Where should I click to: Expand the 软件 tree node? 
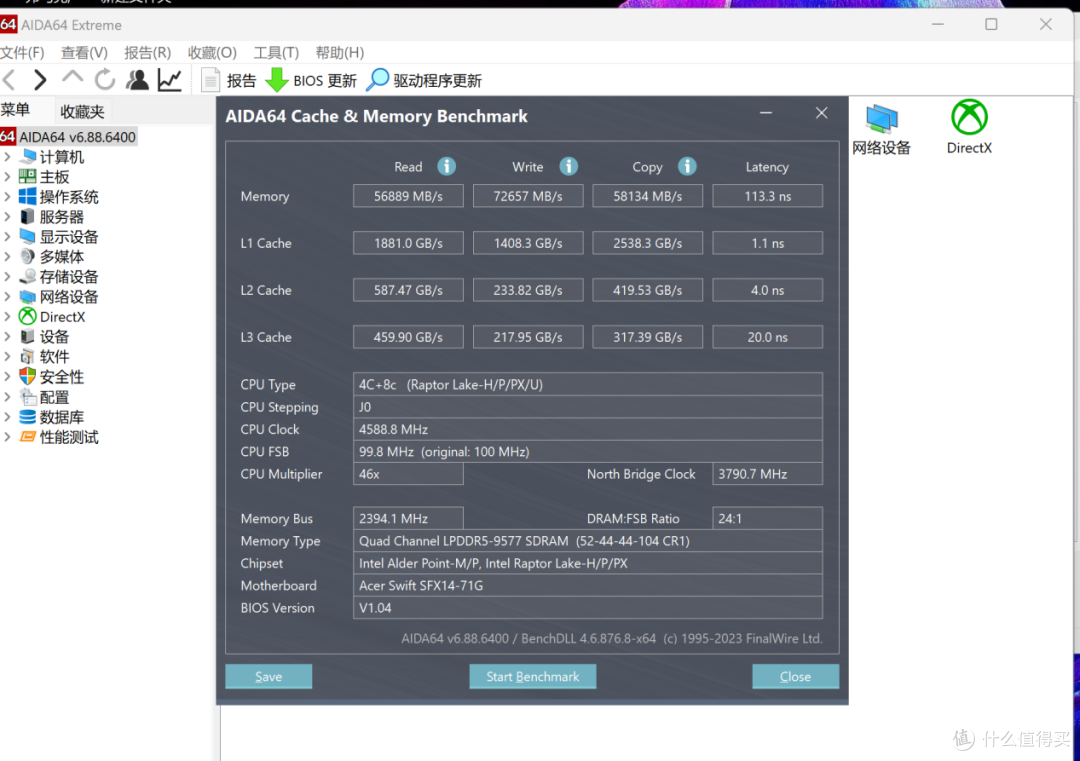click(x=8, y=357)
